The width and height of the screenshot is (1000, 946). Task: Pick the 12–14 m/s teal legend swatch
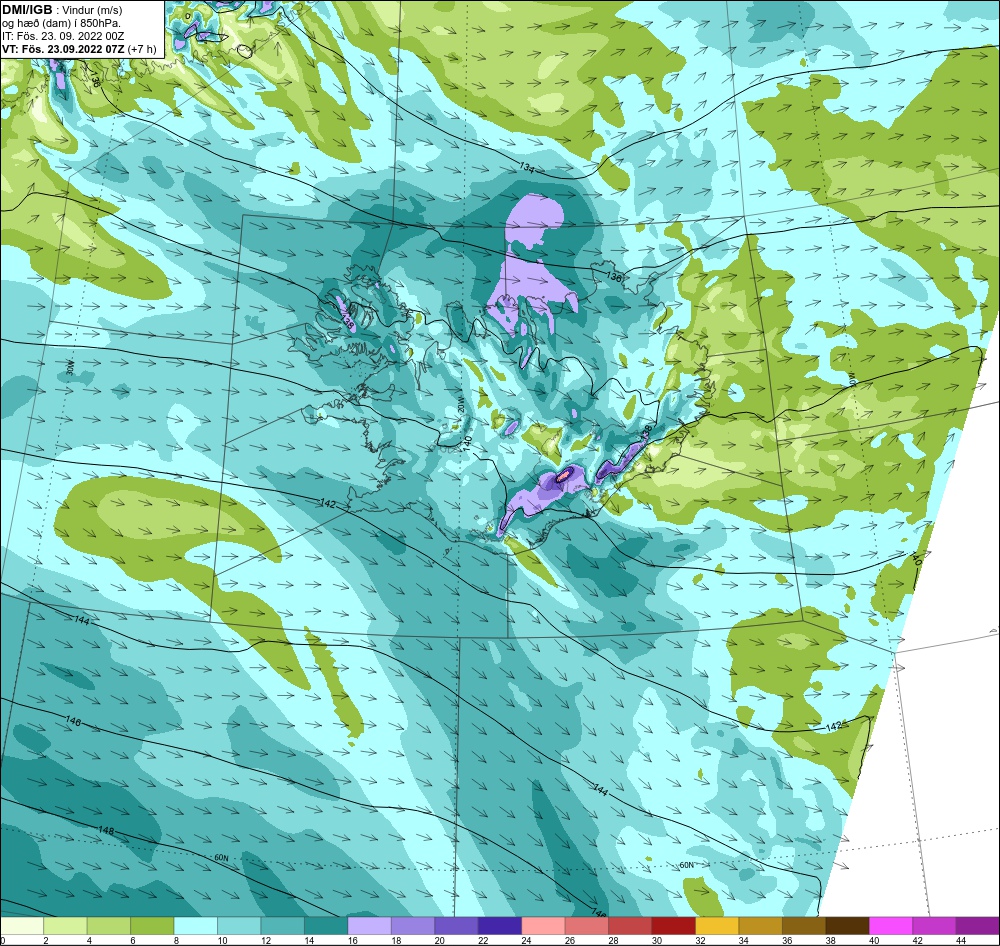coord(283,926)
